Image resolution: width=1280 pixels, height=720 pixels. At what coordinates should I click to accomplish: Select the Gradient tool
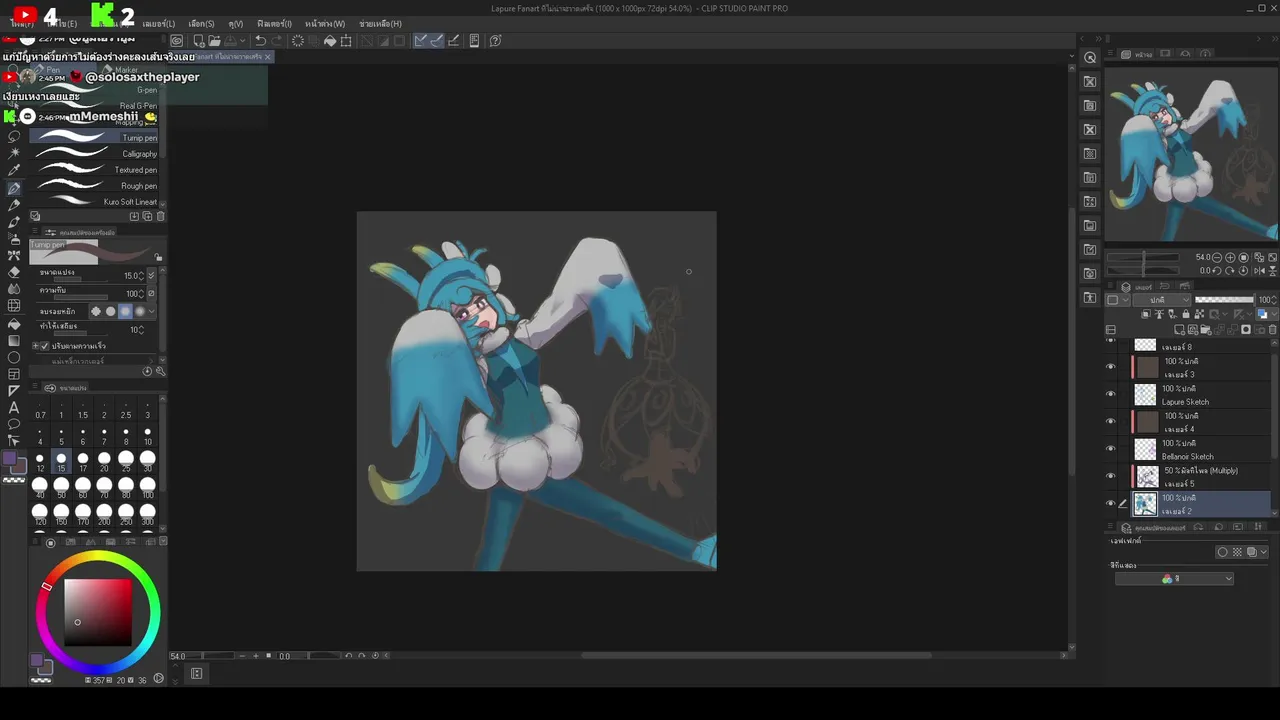click(14, 341)
